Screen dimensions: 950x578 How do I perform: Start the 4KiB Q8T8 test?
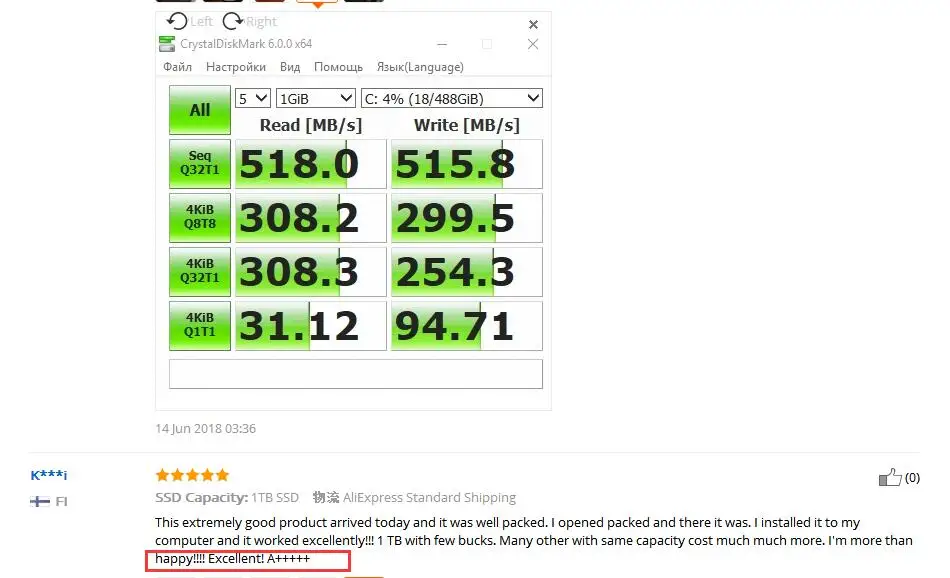[200, 218]
